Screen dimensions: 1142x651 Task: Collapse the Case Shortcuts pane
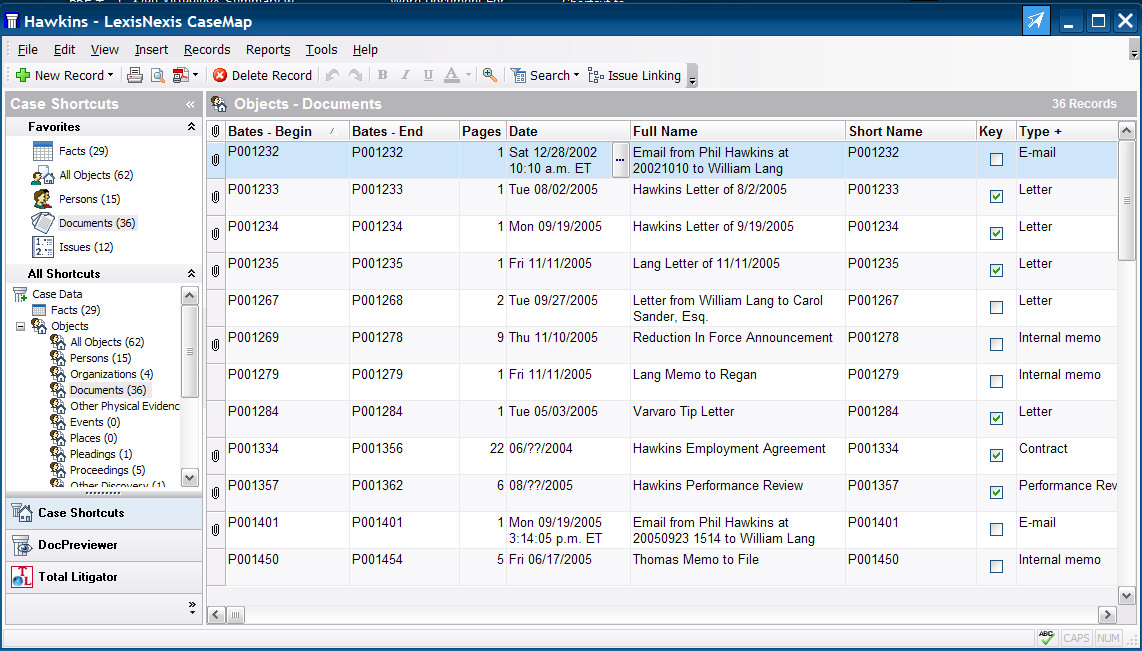pyautogui.click(x=190, y=104)
